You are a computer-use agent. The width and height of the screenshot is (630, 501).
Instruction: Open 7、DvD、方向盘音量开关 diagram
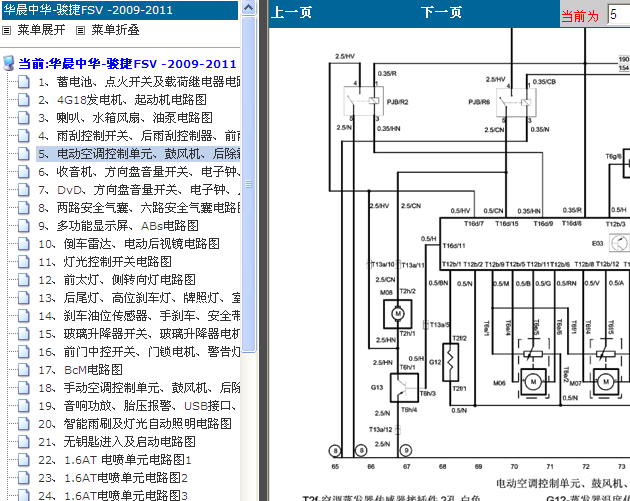(x=139, y=190)
